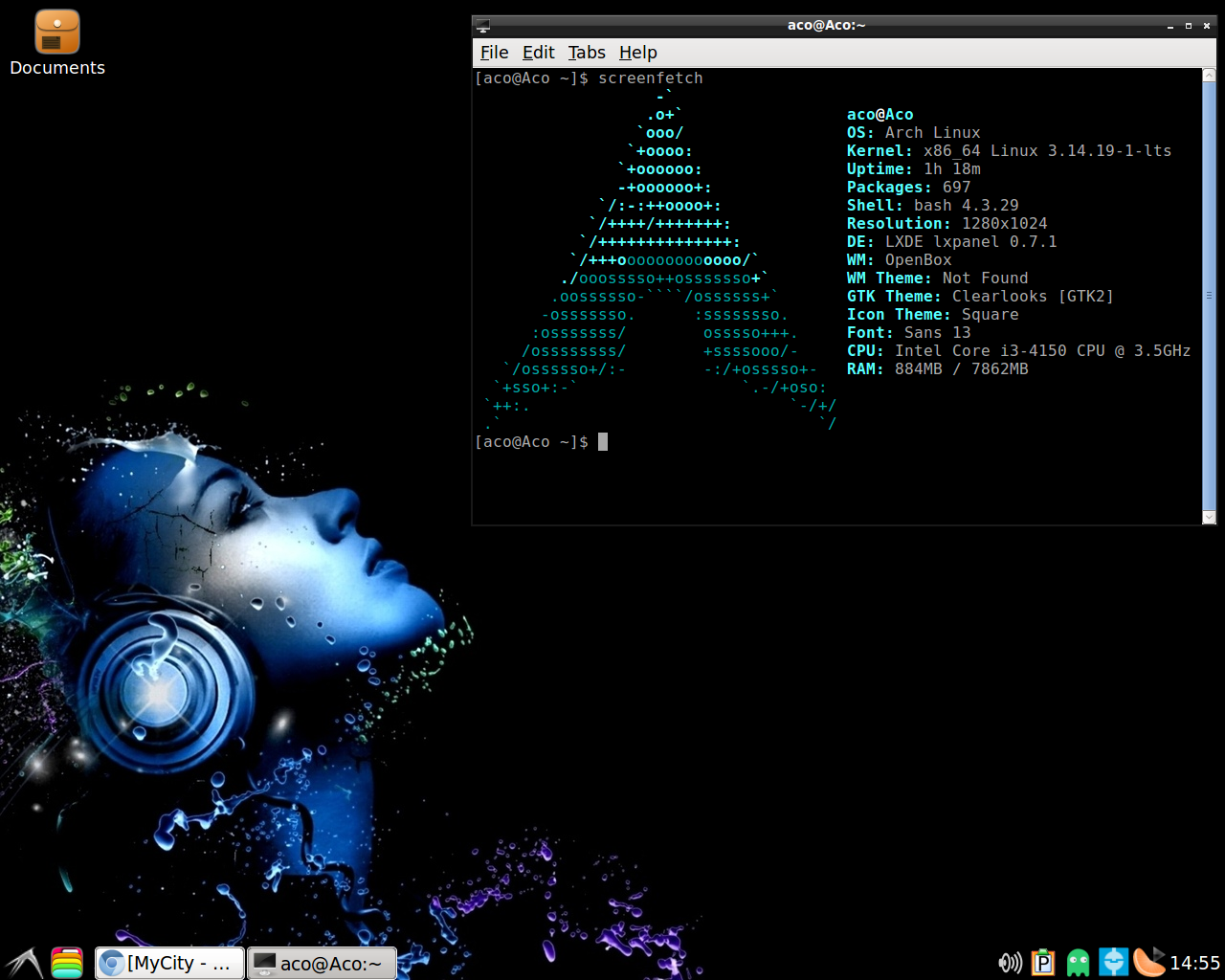Open the Parcellite clipboard tray icon
The image size is (1225, 980).
(1043, 963)
